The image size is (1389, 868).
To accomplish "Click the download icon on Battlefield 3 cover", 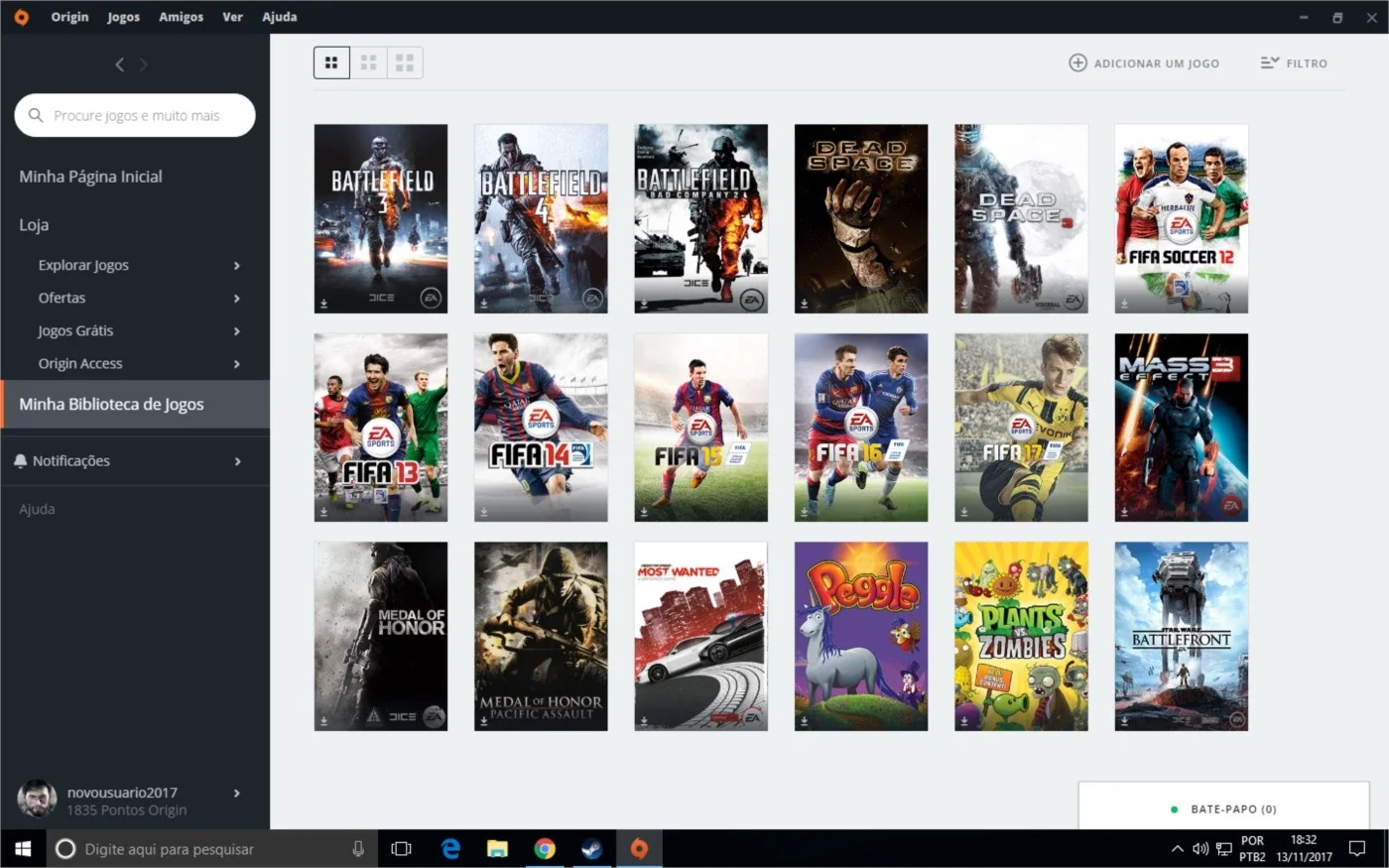I will pos(323,304).
